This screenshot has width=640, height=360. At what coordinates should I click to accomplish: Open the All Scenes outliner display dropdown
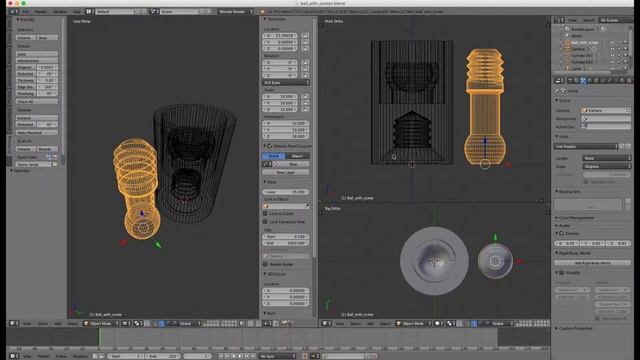[615, 20]
